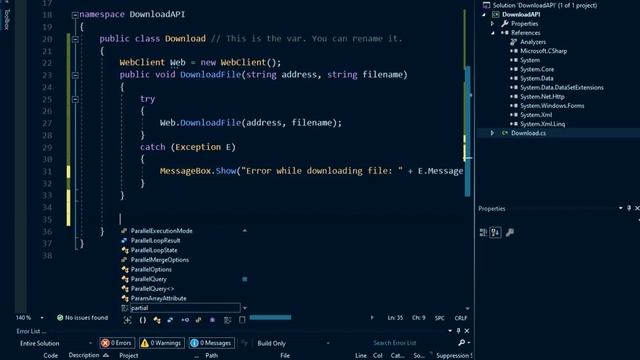This screenshot has height=360, width=640.
Task: Open the 140 % zoom dropdown
Action: [x=42, y=318]
